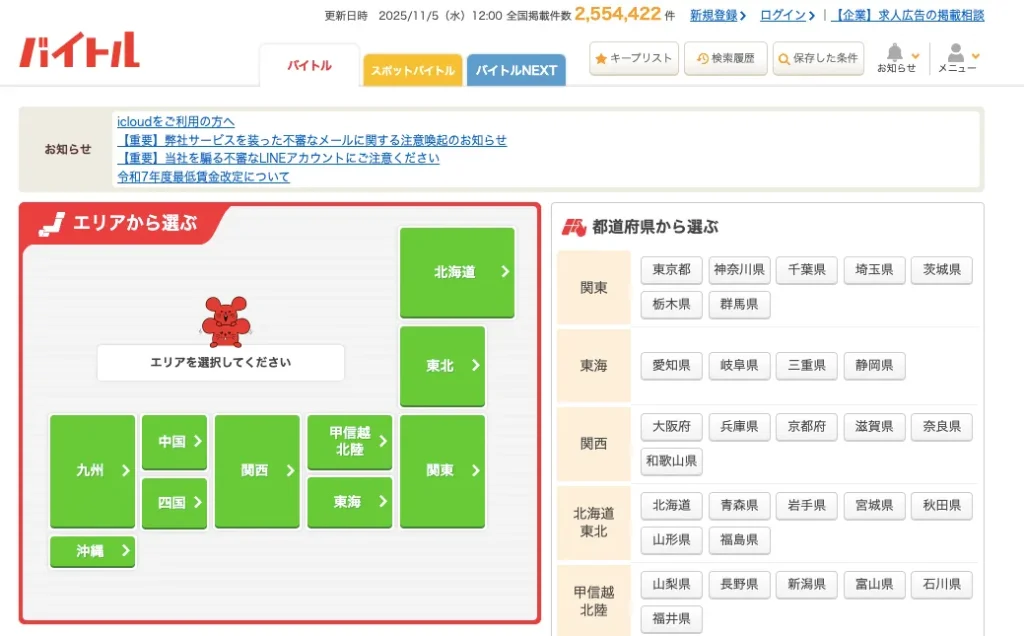Click the red mouse mascot character
1024x636 pixels.
pos(224,321)
